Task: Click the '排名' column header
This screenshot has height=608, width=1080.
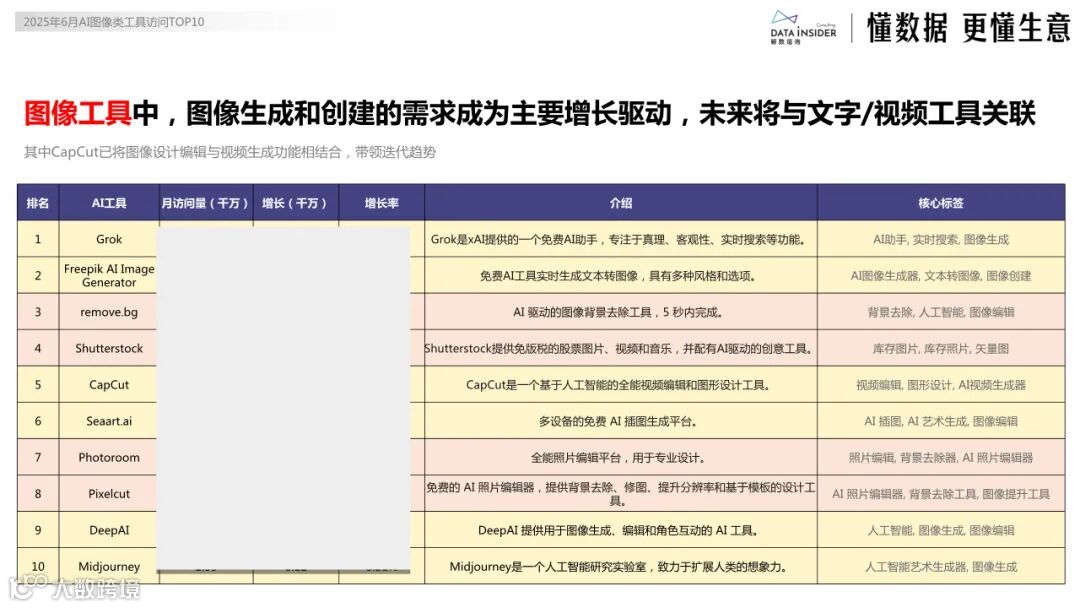Action: [38, 203]
